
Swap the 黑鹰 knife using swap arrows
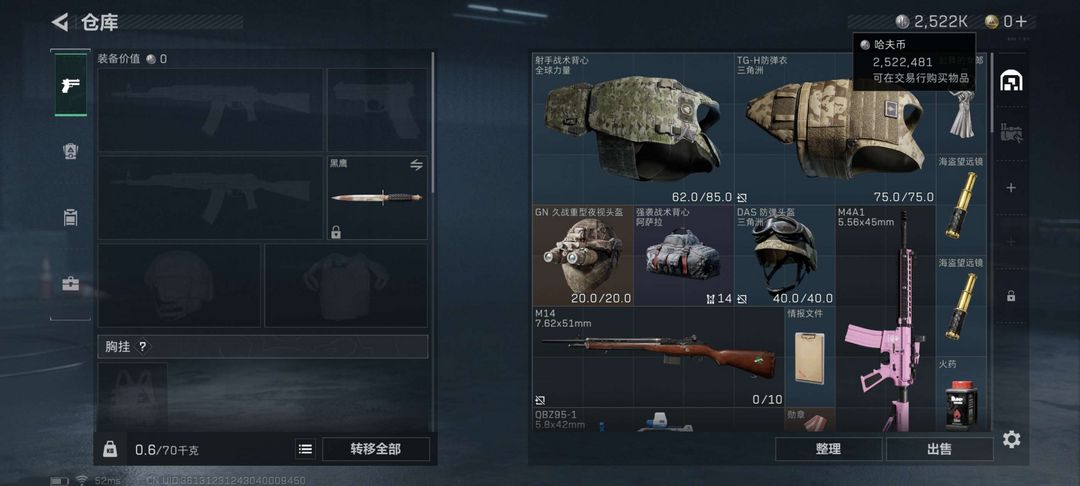(x=417, y=165)
